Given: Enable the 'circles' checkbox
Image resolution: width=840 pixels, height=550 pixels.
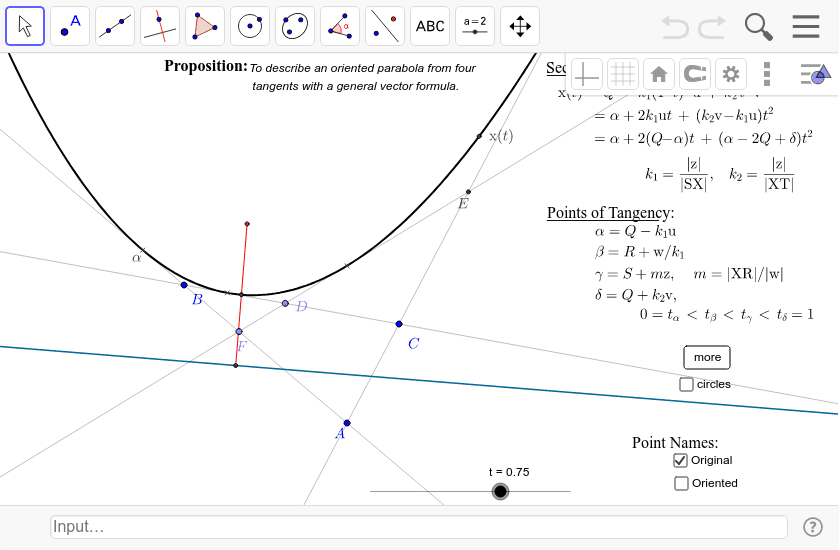Looking at the screenshot, I should click(x=686, y=385).
